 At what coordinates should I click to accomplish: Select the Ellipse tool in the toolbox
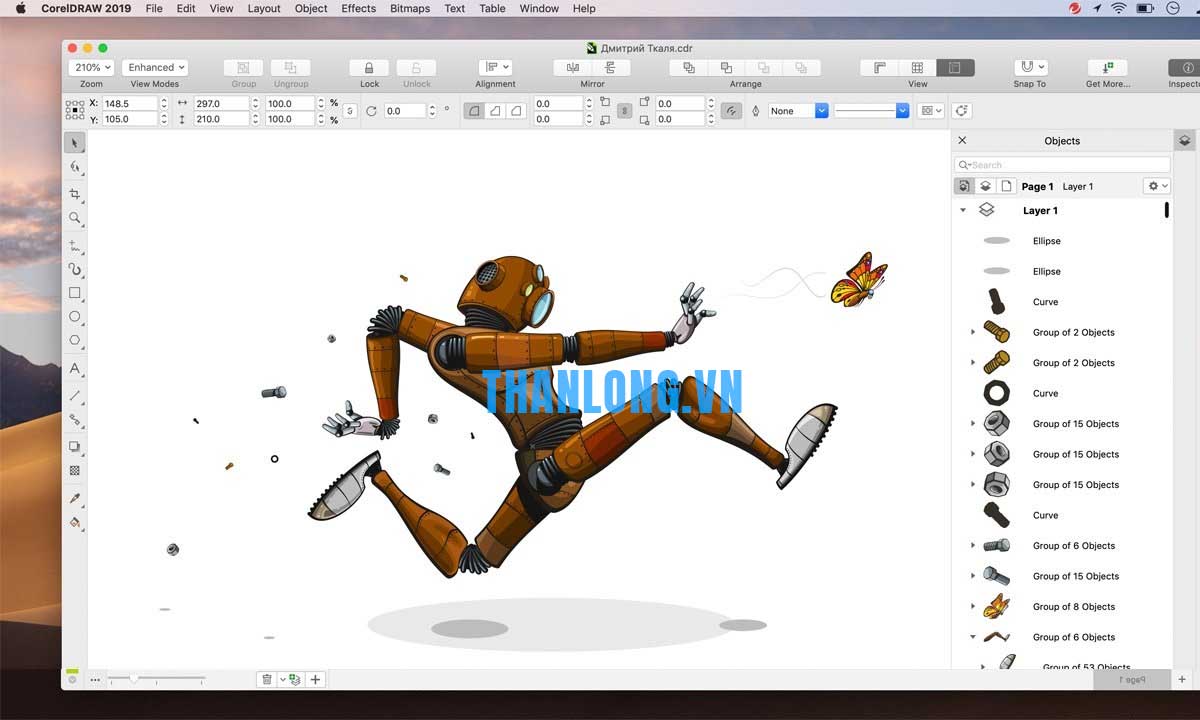point(75,317)
